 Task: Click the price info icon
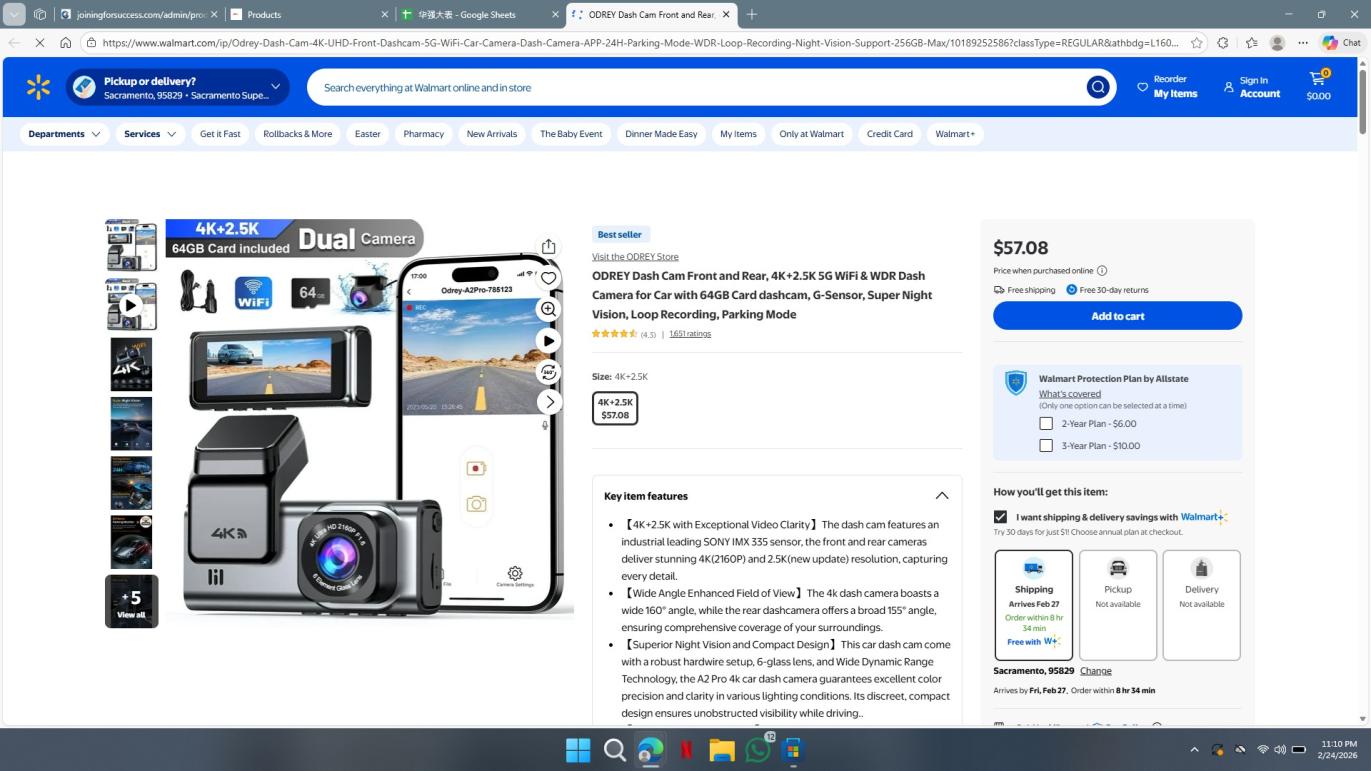pos(1102,271)
